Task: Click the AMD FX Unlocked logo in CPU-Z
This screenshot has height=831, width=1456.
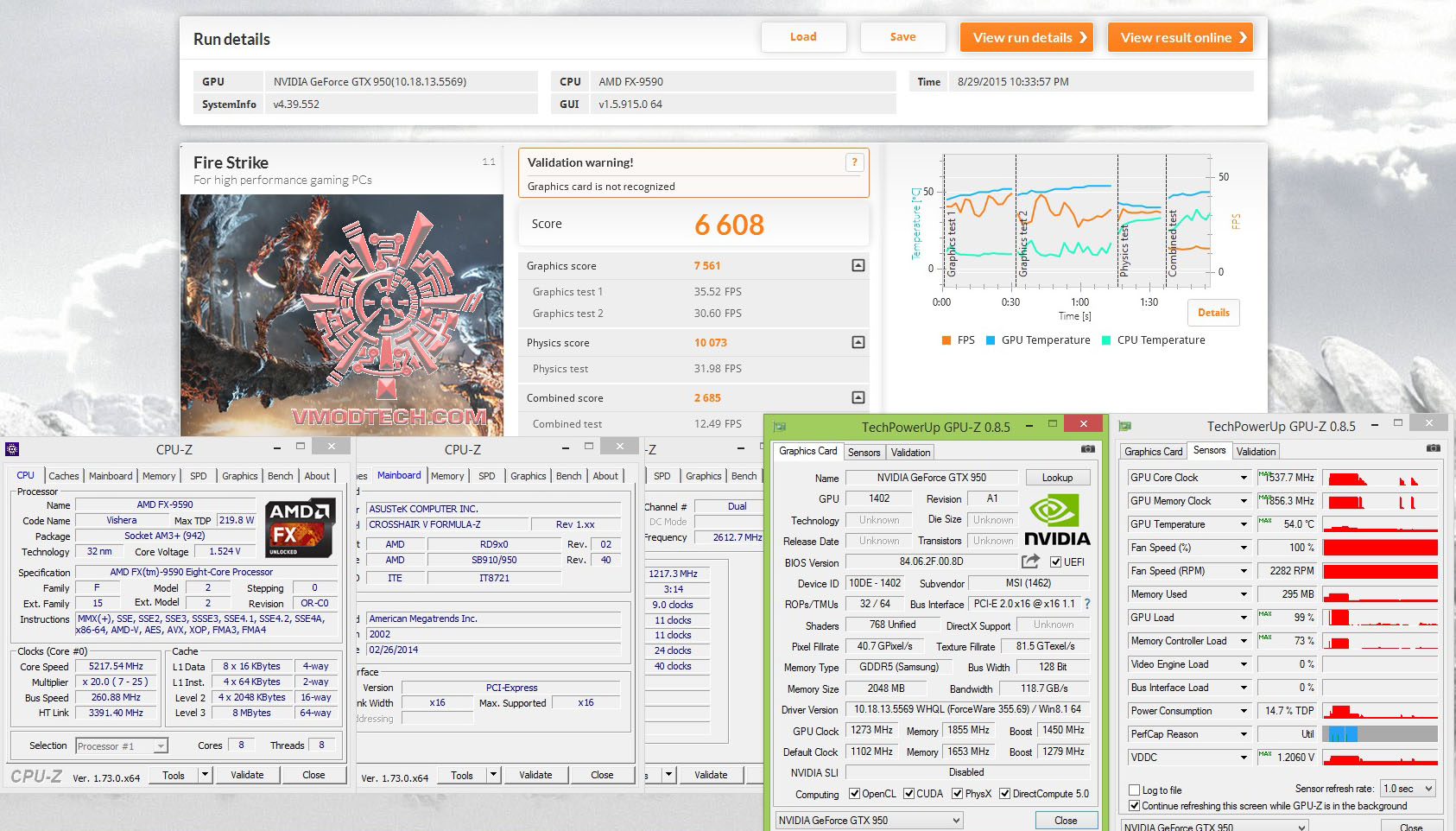Action: coord(301,527)
